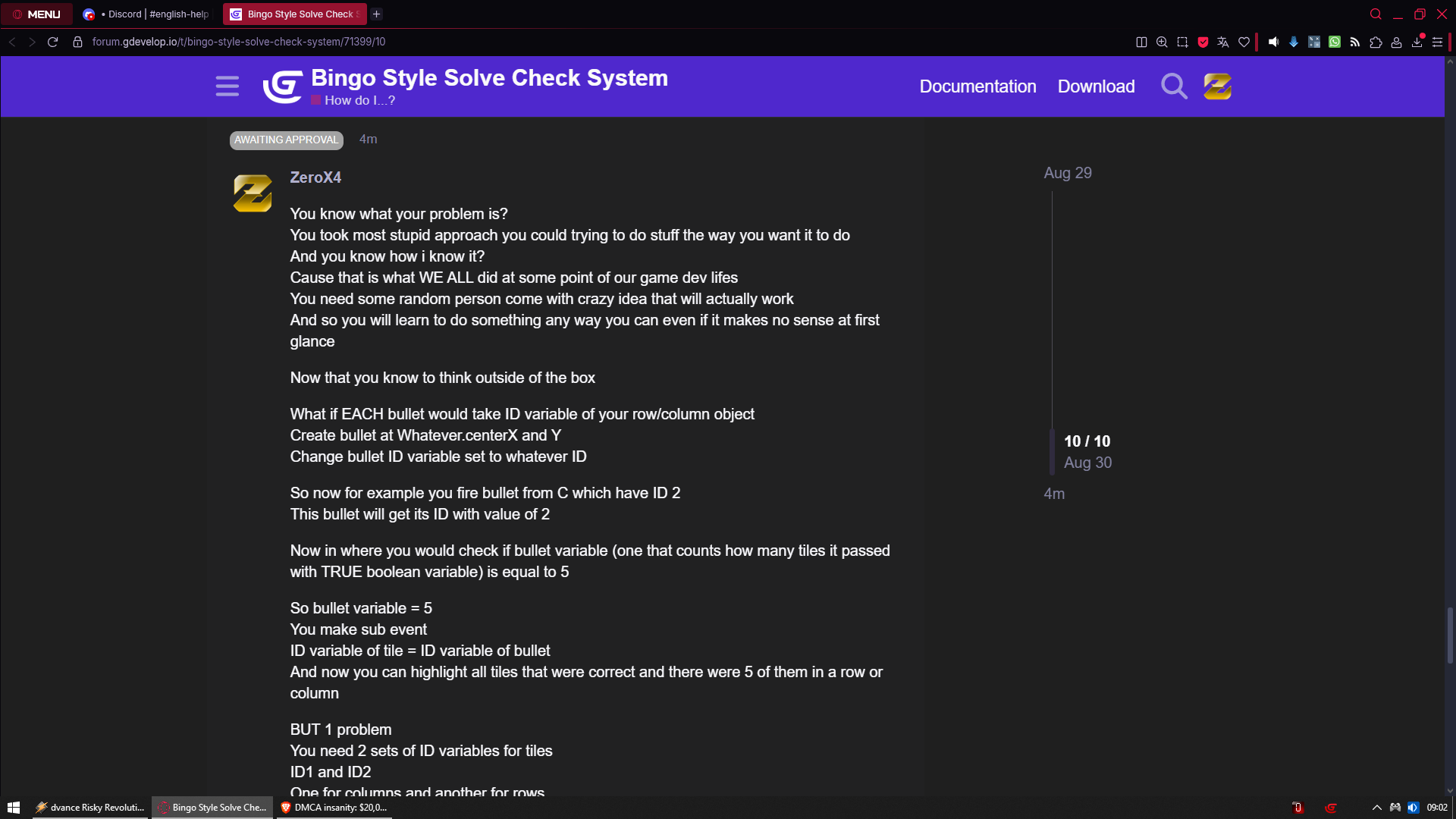Open a new browser tab
Screen dimensions: 1456x819
point(376,14)
